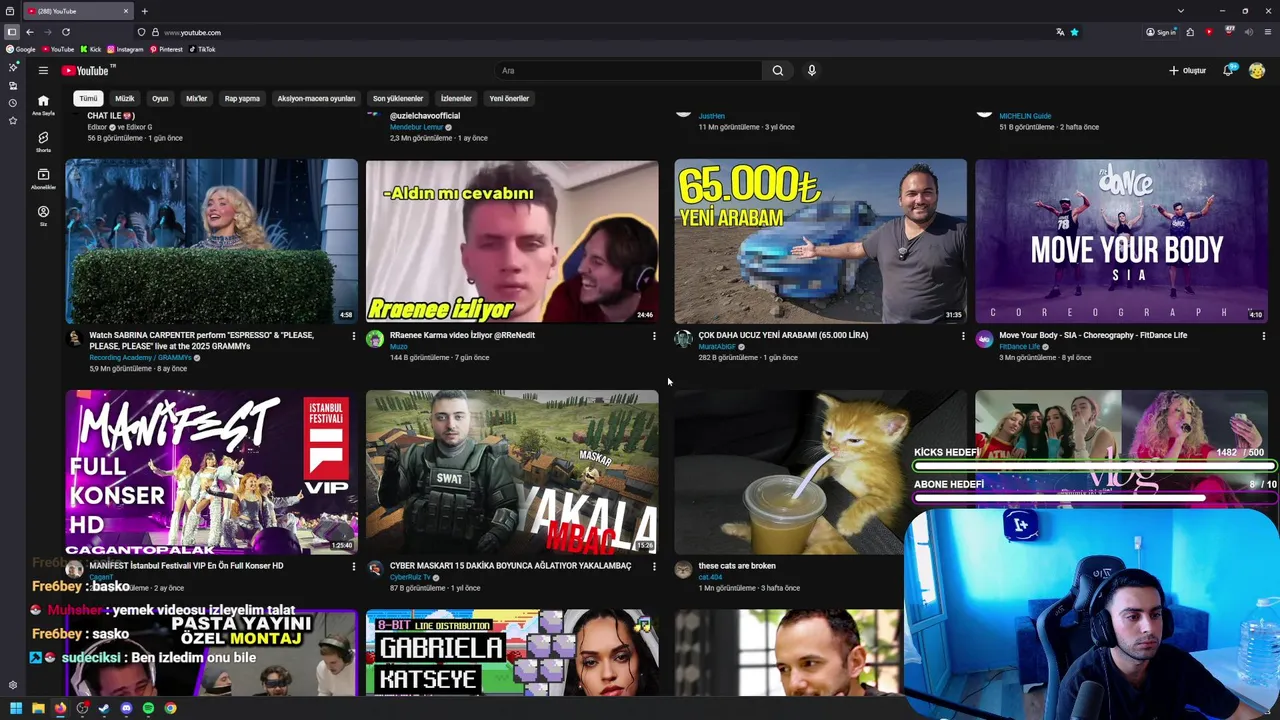Open Pinterest bookmark
The width and height of the screenshot is (1280, 720).
(x=166, y=49)
